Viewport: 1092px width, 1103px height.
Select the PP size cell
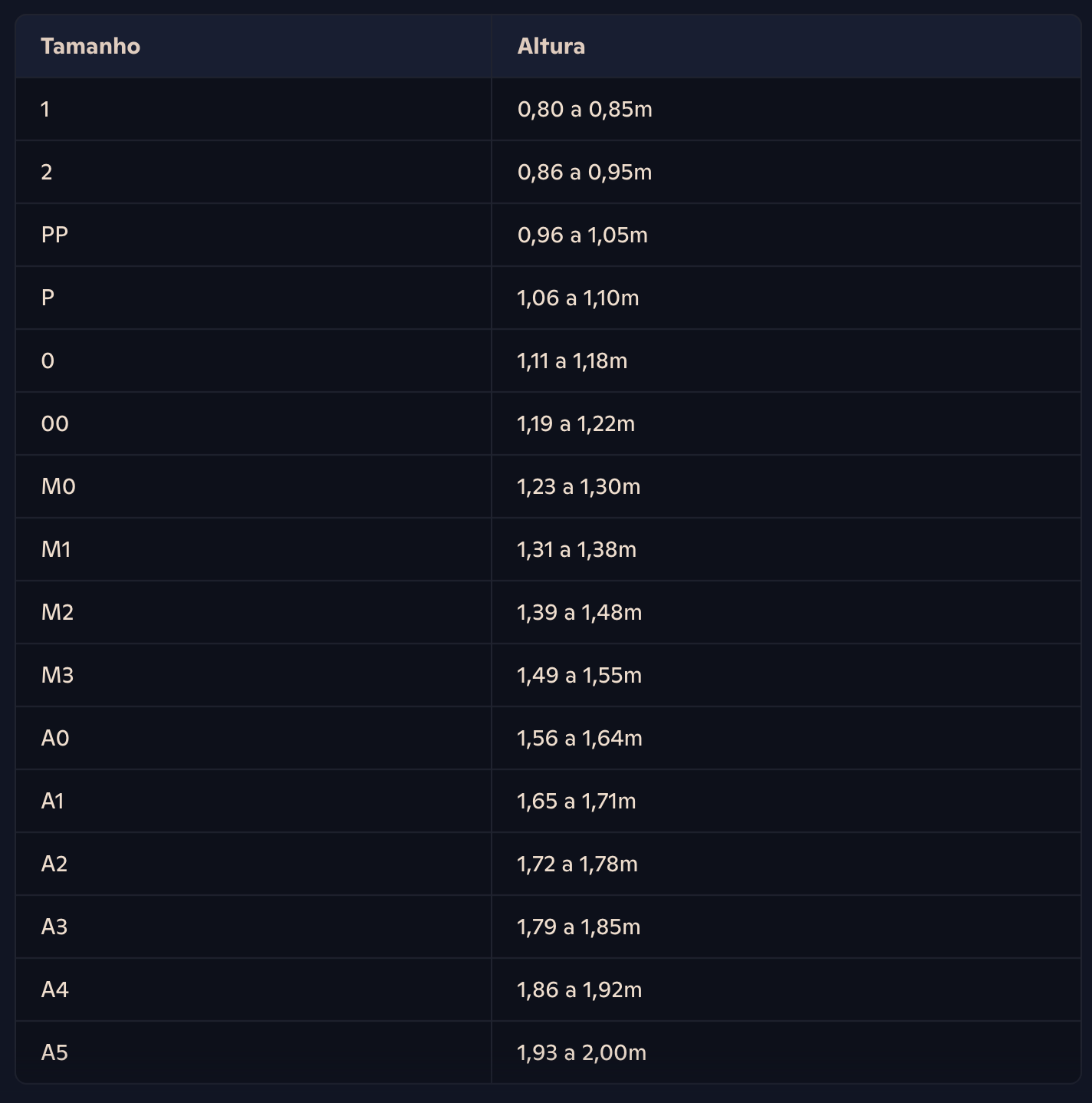(253, 235)
